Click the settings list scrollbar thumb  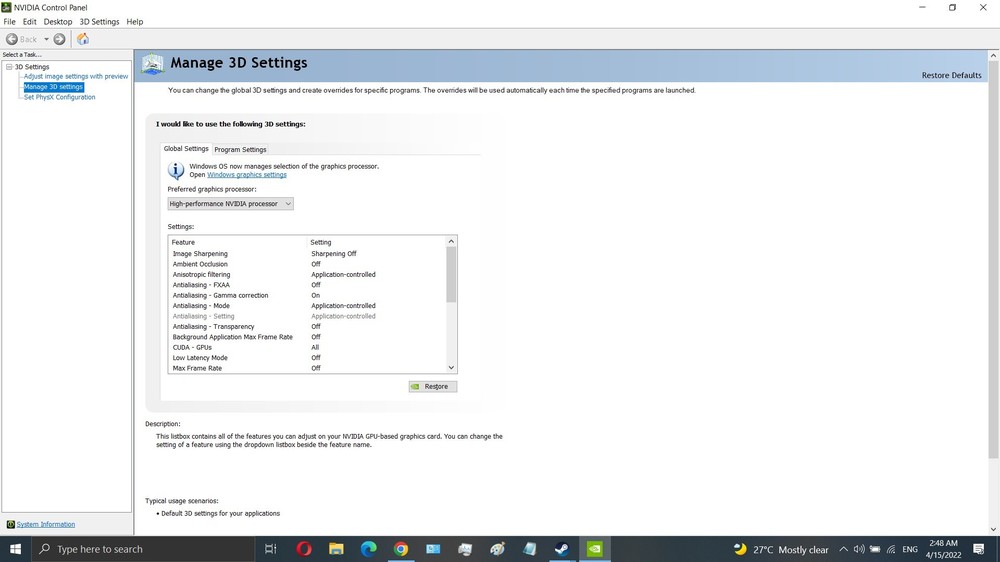click(452, 275)
